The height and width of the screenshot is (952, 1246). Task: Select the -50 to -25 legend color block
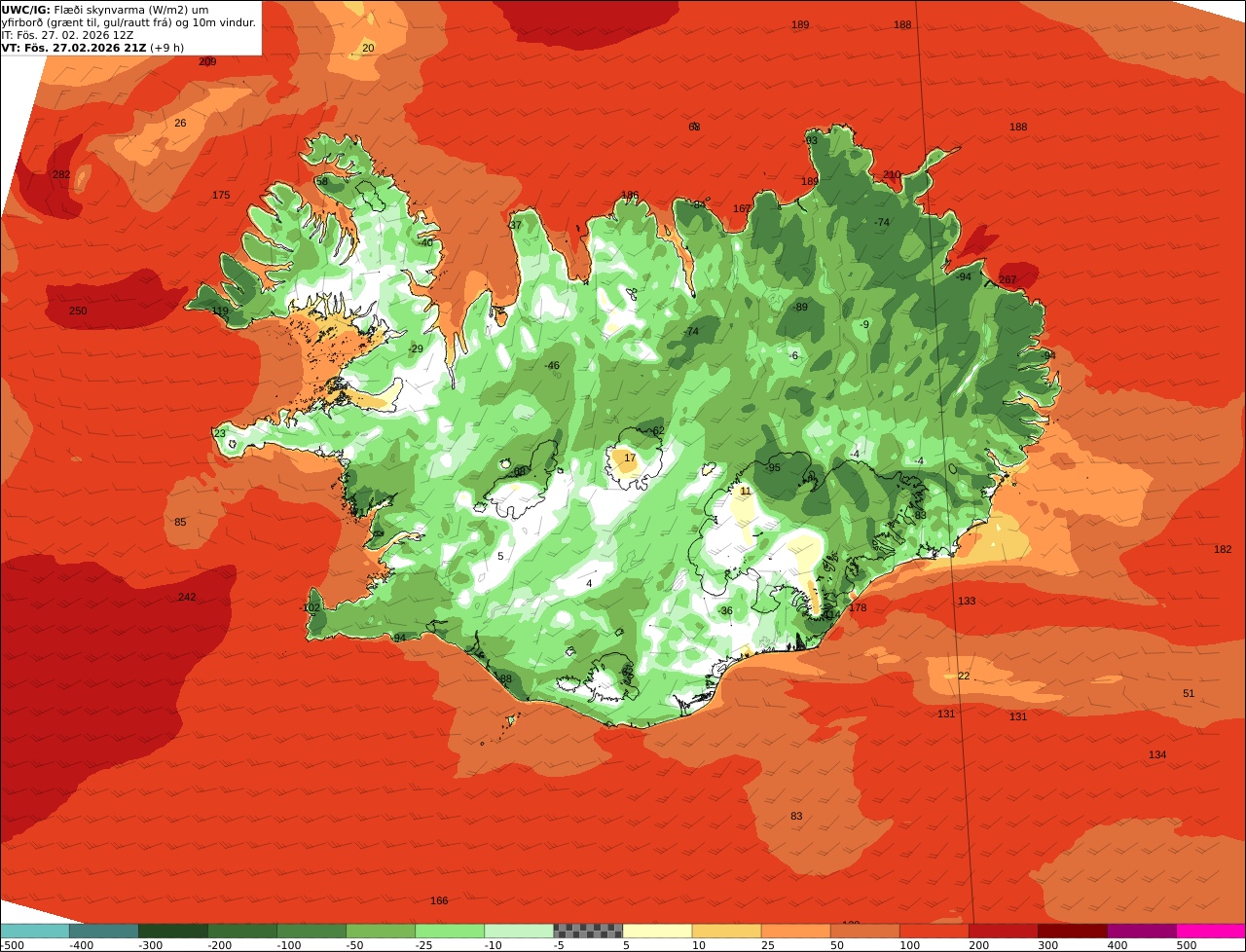click(x=380, y=931)
